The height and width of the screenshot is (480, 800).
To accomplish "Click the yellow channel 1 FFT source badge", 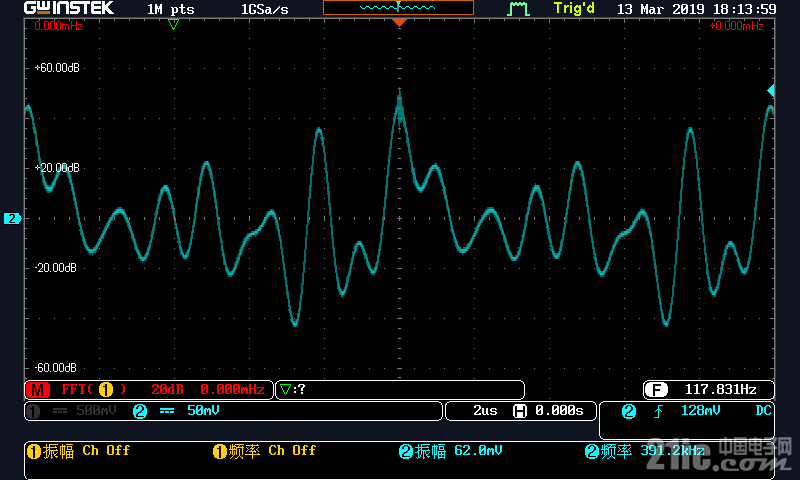I will [106, 390].
